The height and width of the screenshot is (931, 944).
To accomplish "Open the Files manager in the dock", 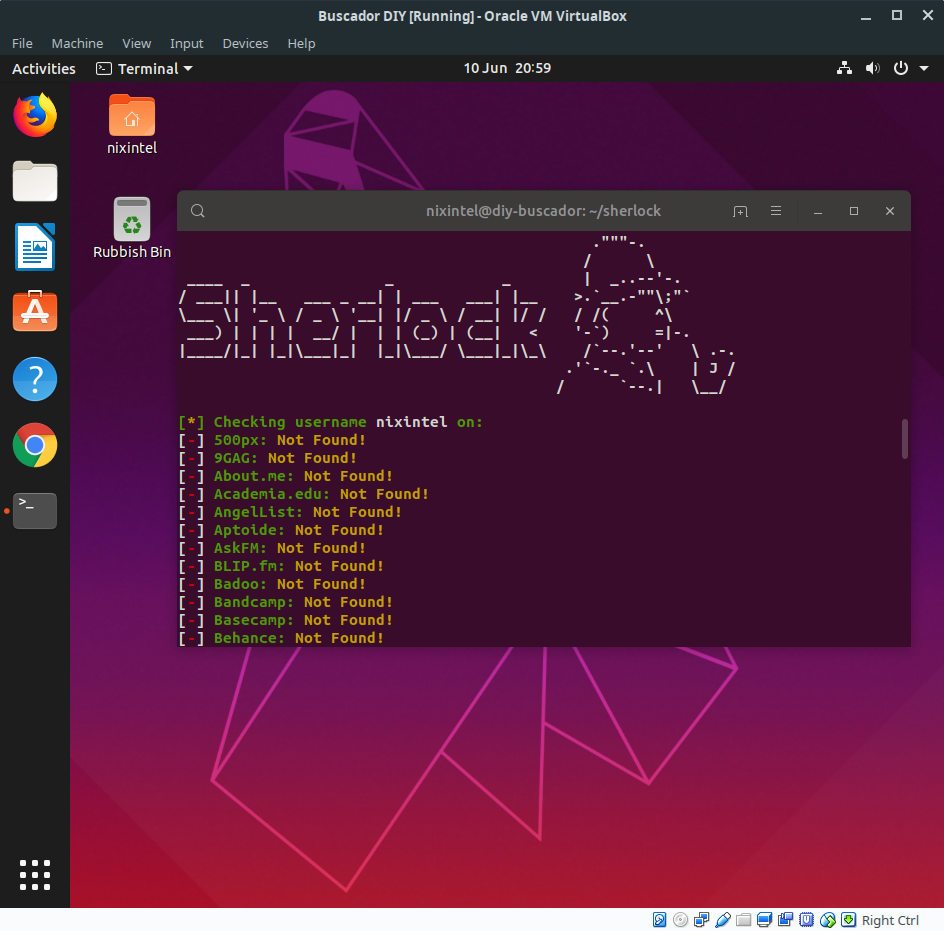I will coord(35,181).
